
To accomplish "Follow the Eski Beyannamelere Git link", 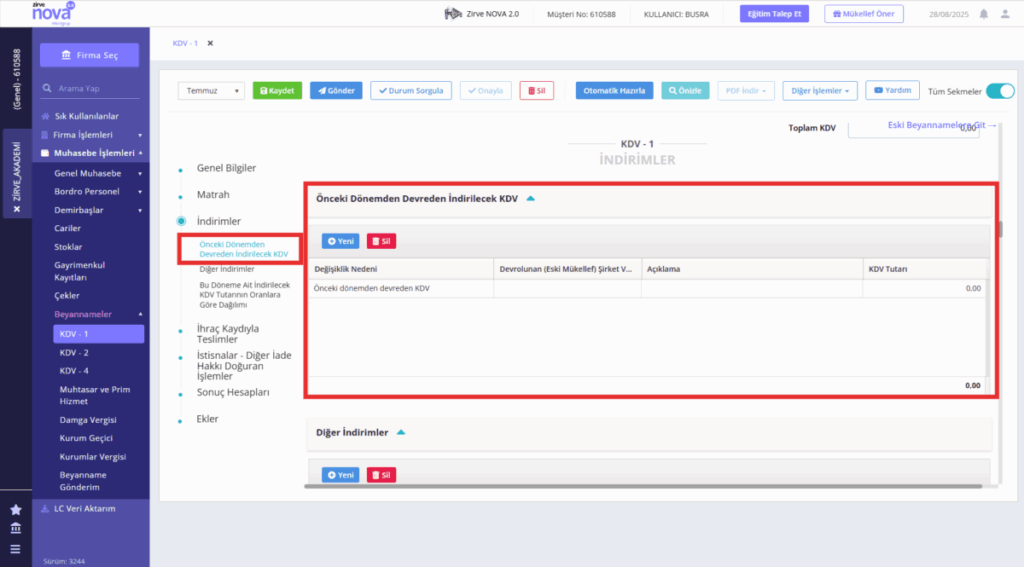I will [942, 125].
